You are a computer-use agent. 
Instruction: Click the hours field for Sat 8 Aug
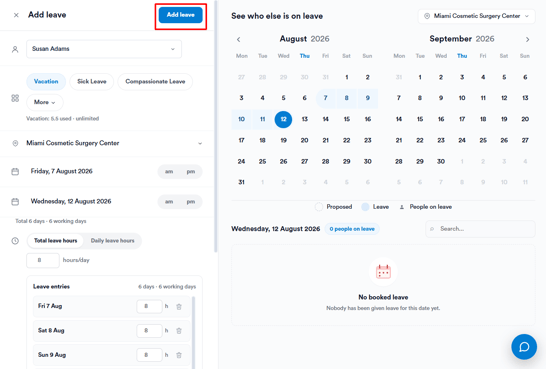coord(149,331)
